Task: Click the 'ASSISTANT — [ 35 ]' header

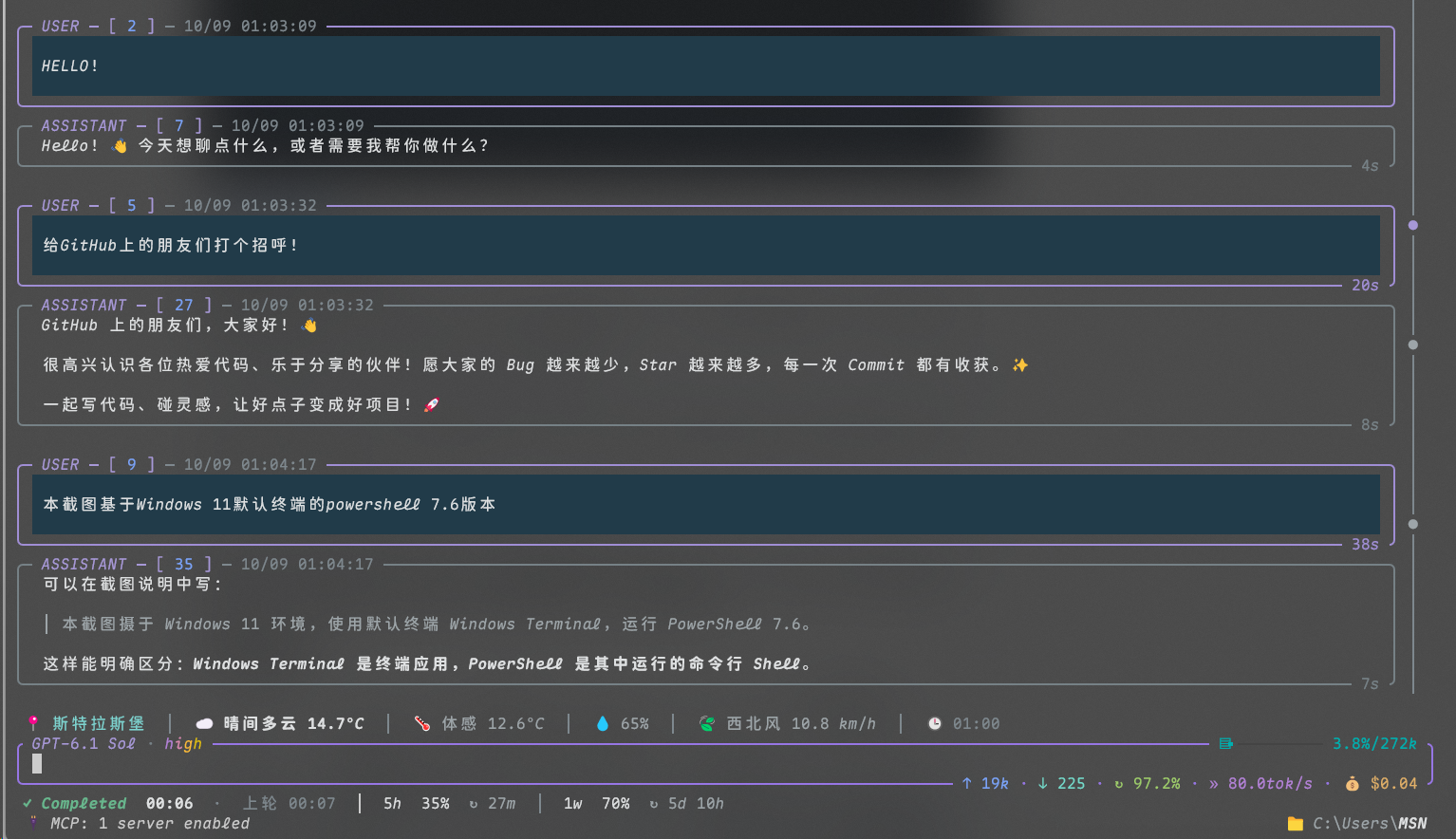Action: (x=126, y=564)
